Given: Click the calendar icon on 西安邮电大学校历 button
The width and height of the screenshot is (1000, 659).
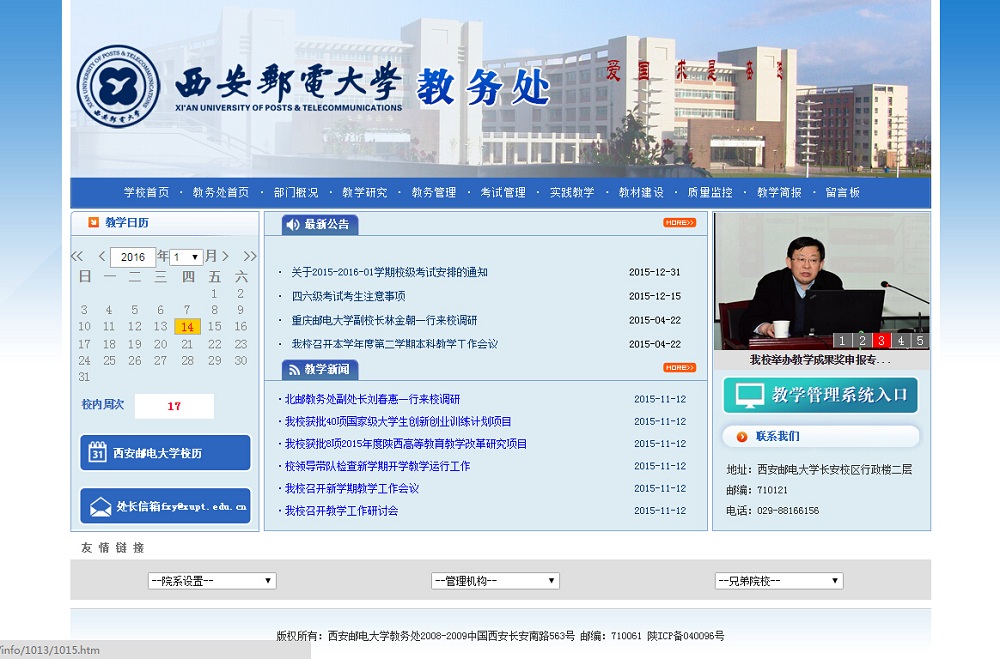Looking at the screenshot, I should 97,452.
